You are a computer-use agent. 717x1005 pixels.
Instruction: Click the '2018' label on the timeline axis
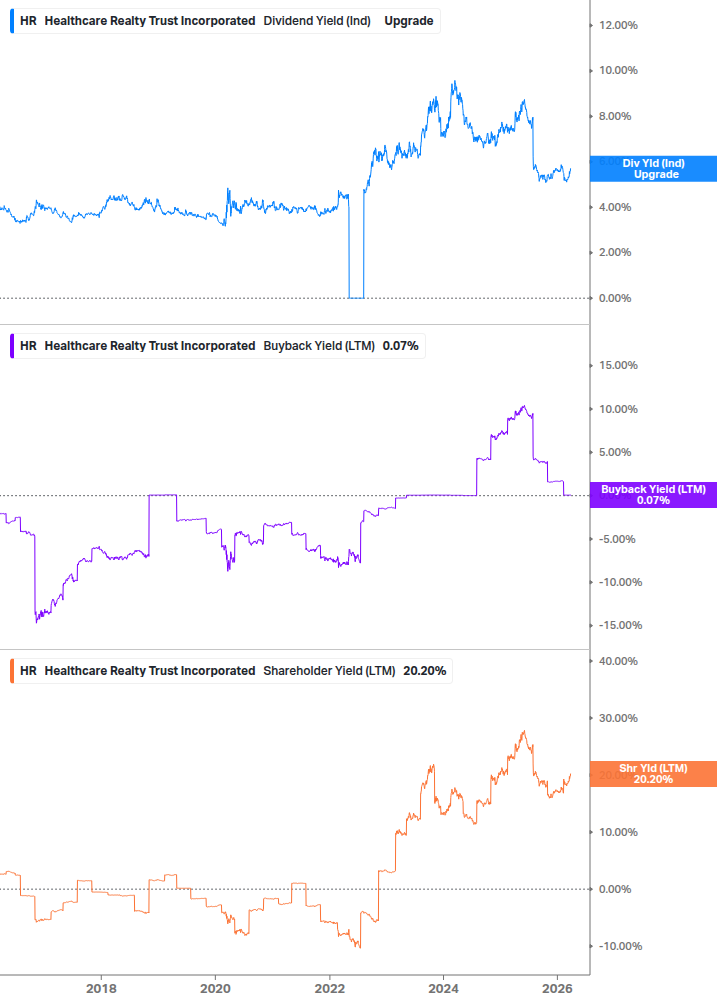pyautogui.click(x=102, y=987)
